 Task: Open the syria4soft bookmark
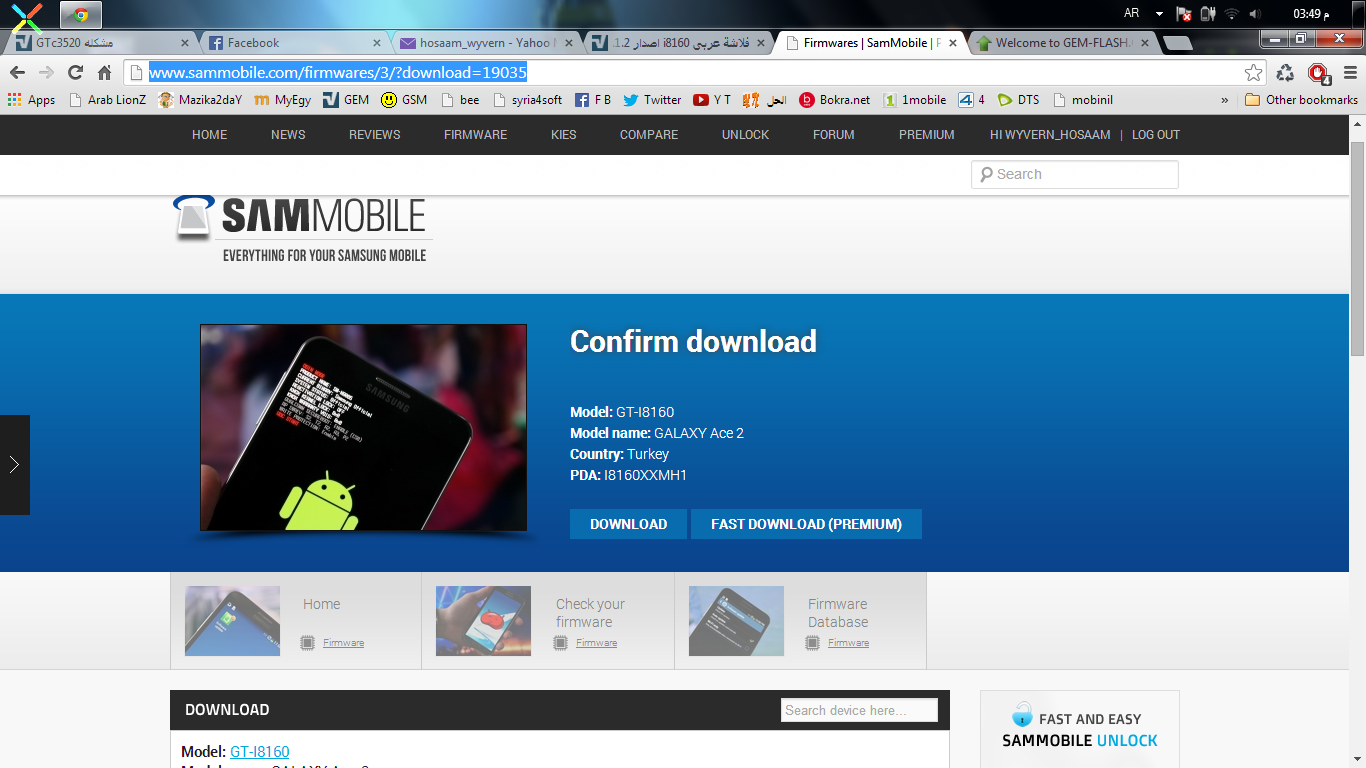526,100
